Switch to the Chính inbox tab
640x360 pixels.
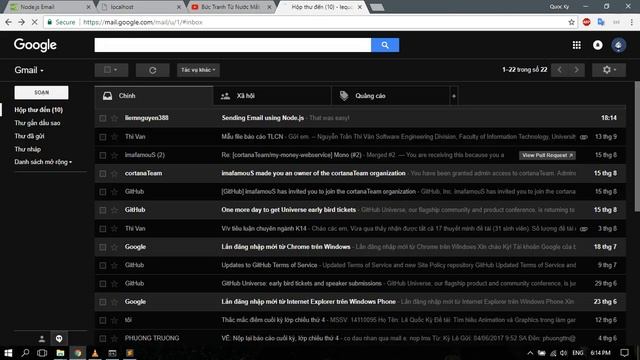154,96
